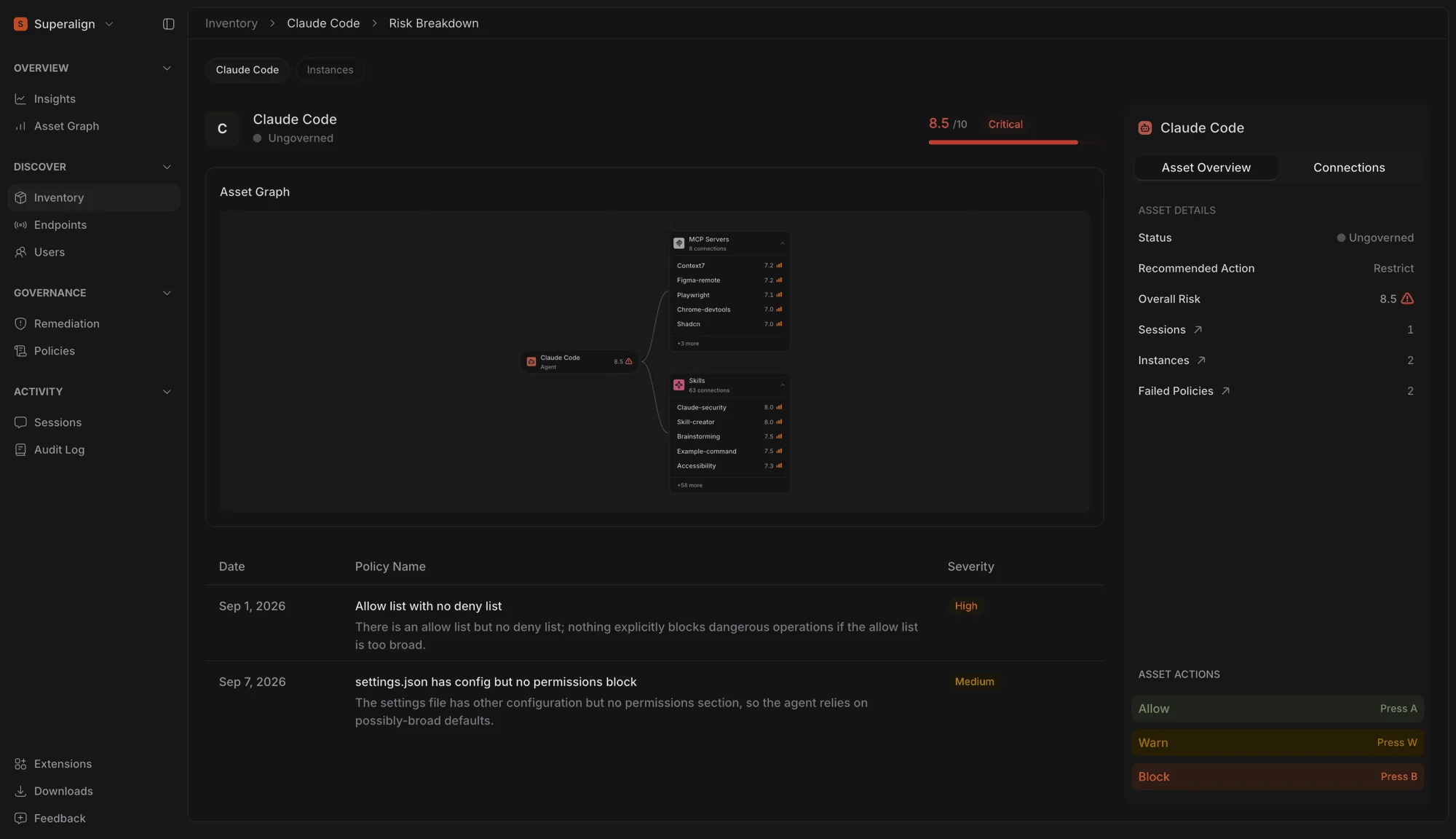Click the Claude Code agent node in graph
This screenshot has height=839, width=1456.
tap(580, 362)
